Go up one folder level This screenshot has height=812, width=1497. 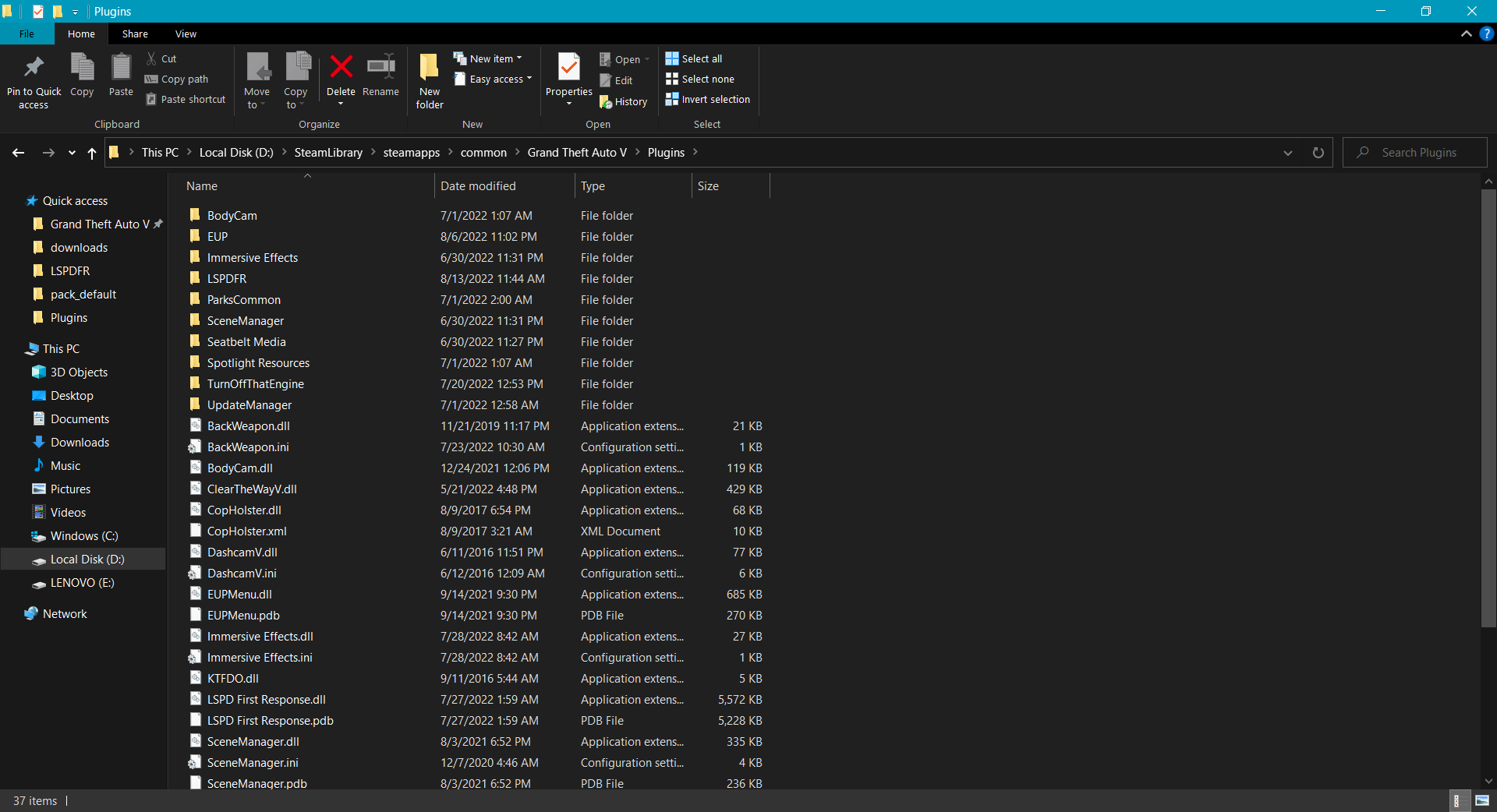[x=92, y=153]
